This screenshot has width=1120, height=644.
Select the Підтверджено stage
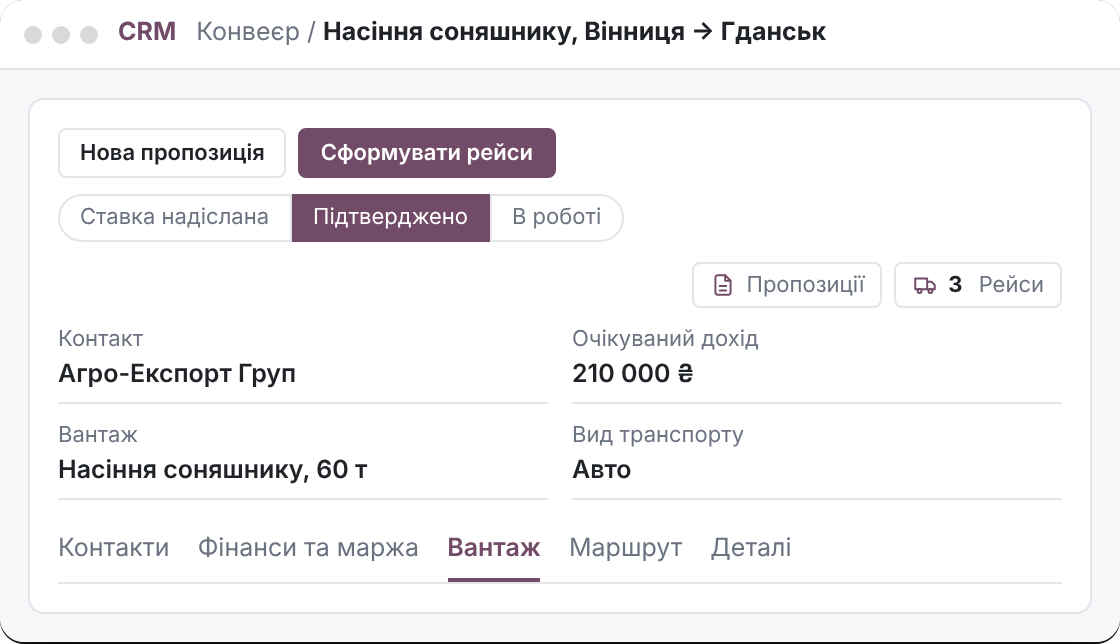[391, 217]
